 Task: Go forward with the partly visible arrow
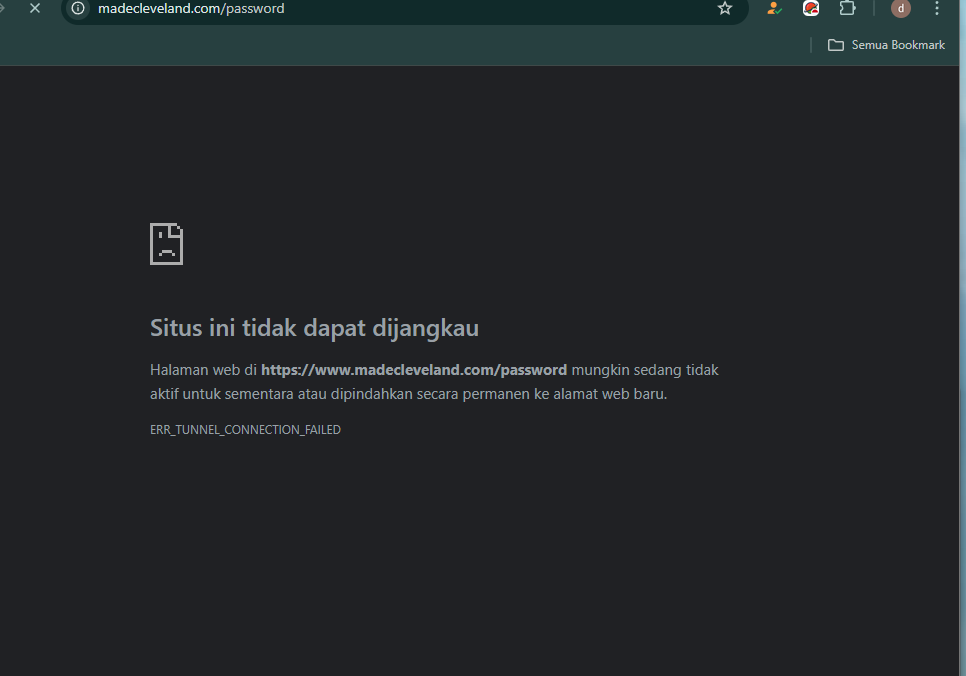click(x=2, y=9)
